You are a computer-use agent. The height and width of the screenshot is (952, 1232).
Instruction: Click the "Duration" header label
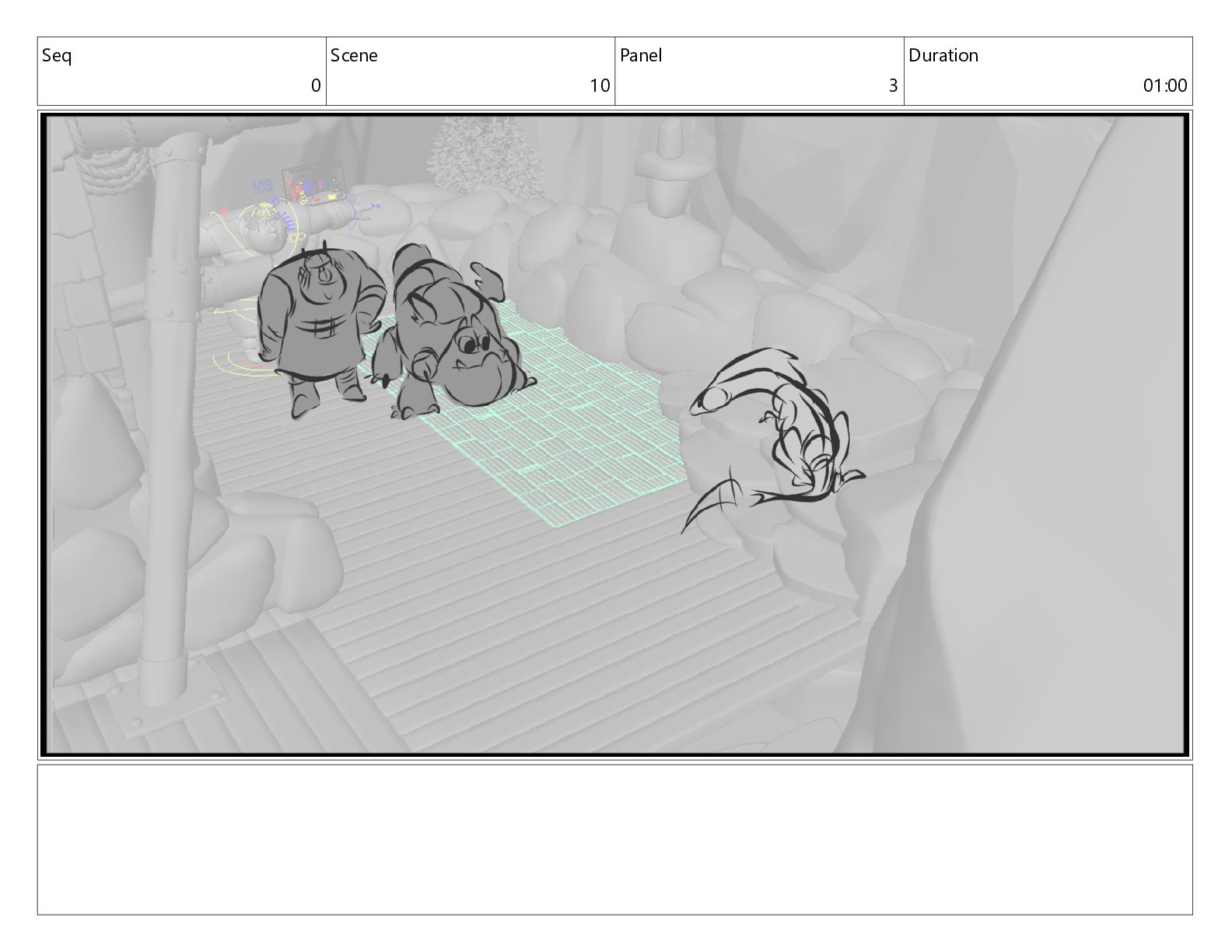point(943,55)
